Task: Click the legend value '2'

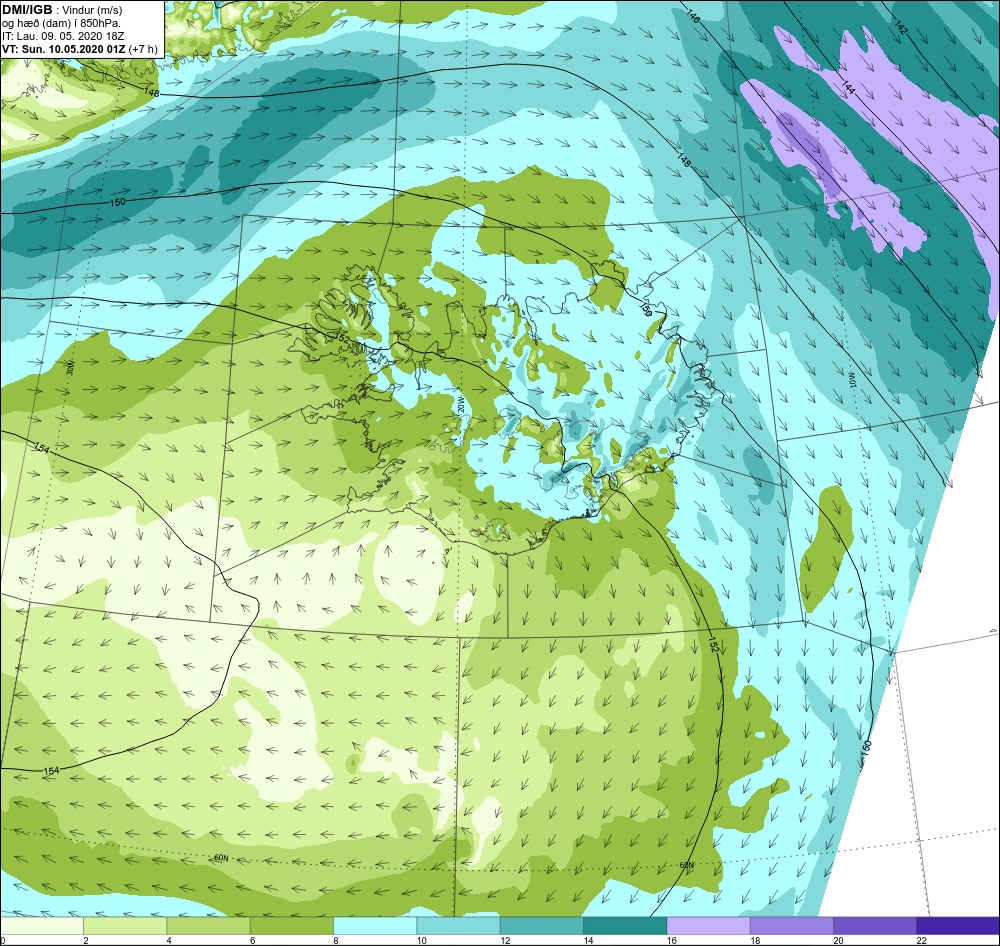Action: pyautogui.click(x=85, y=940)
